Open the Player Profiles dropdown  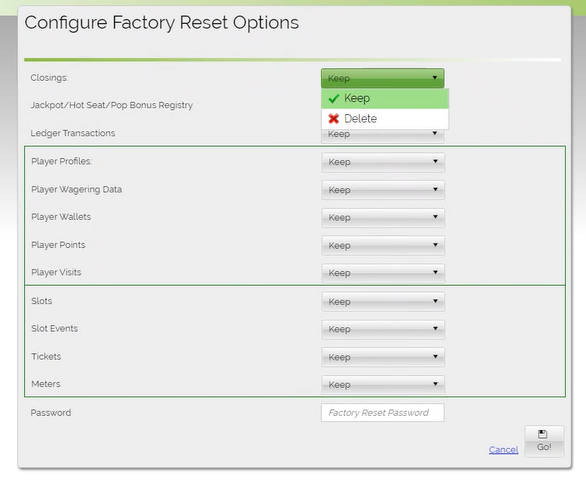383,162
